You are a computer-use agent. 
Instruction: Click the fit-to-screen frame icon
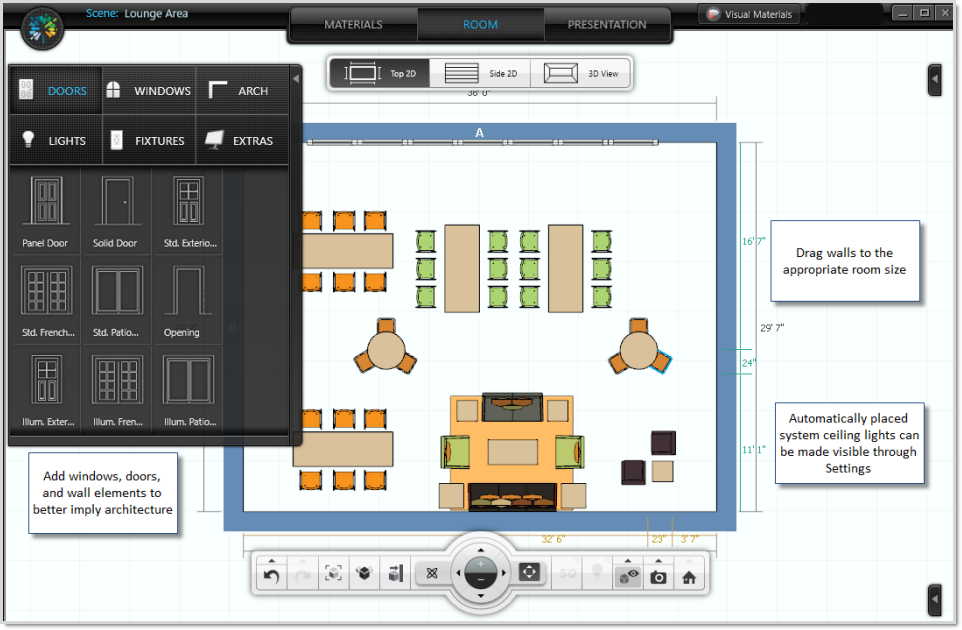click(333, 574)
